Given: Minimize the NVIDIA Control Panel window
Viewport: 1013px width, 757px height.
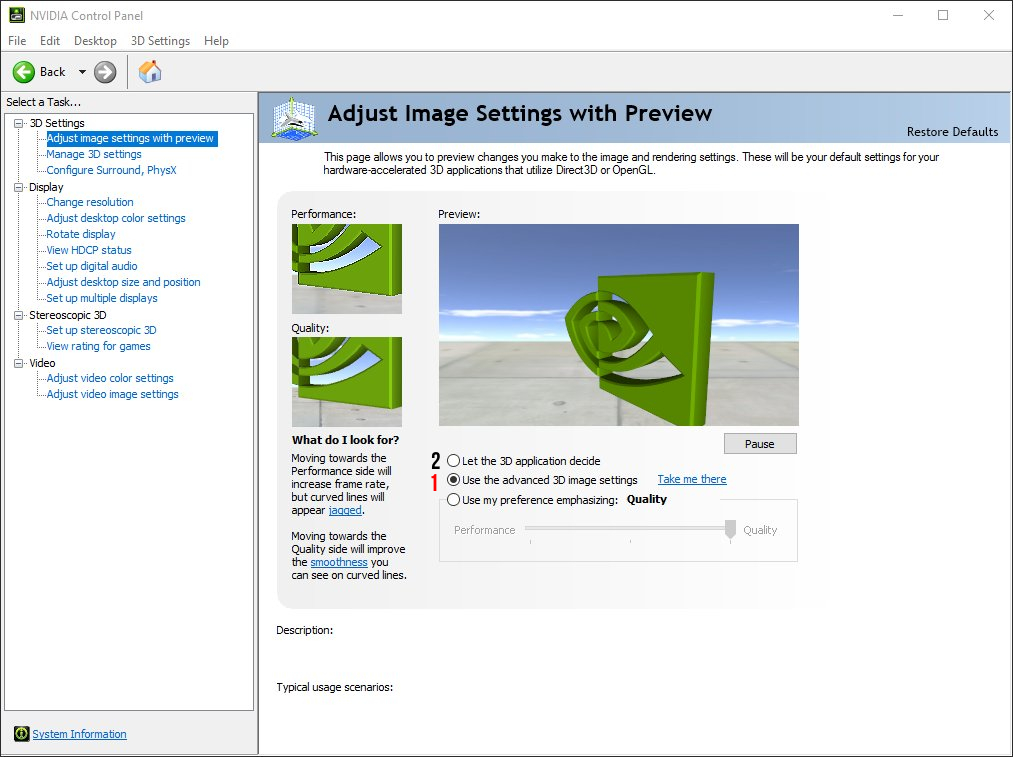Looking at the screenshot, I should [x=897, y=16].
